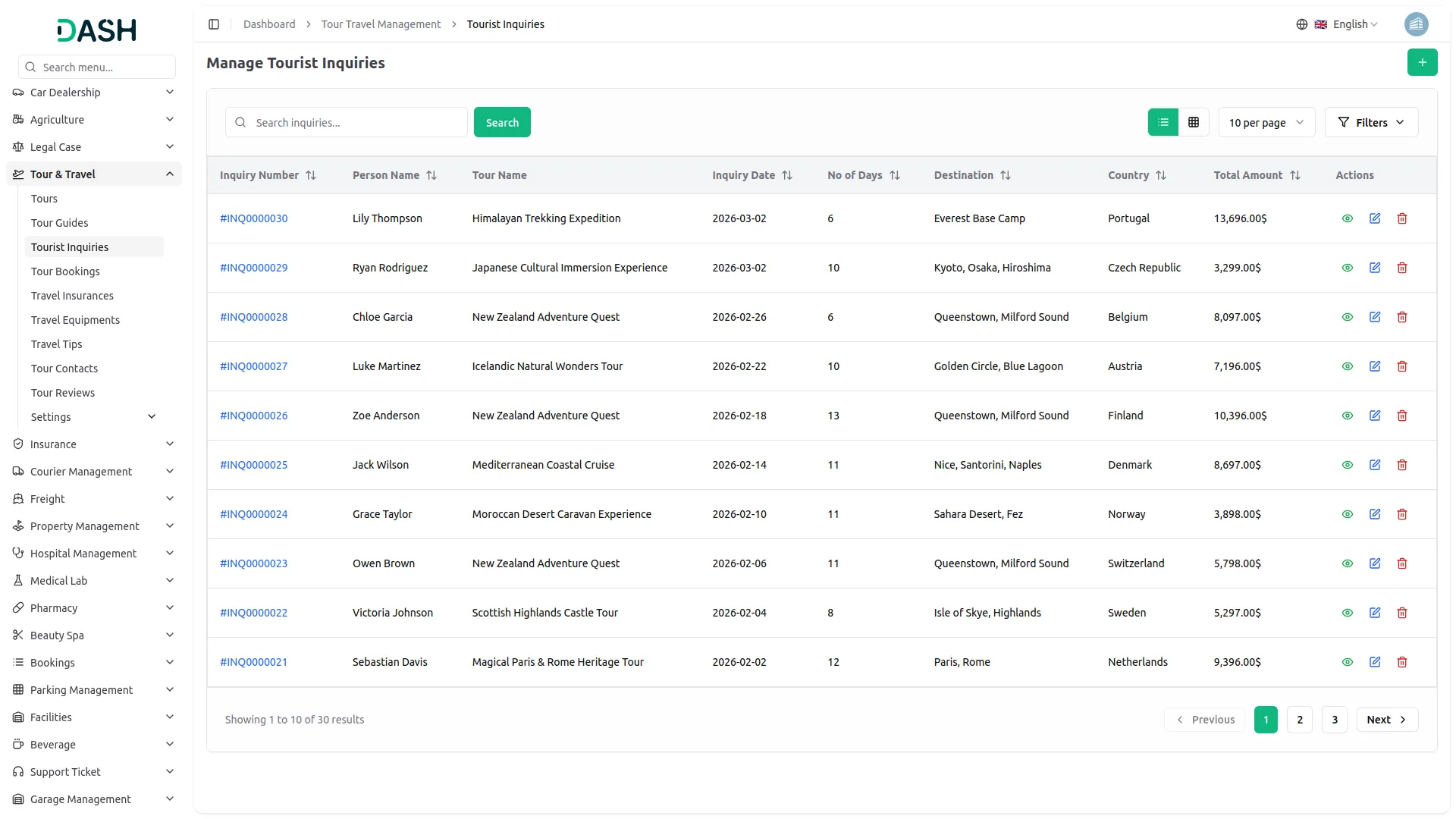This screenshot has width=1456, height=819.
Task: Collapse the left sidebar panel icon
Action: click(x=214, y=24)
